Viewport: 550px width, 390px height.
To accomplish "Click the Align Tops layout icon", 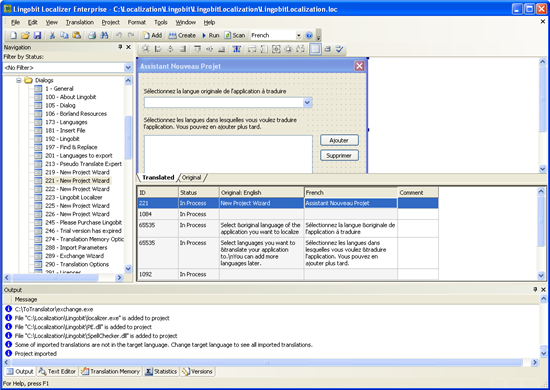I will [197, 49].
